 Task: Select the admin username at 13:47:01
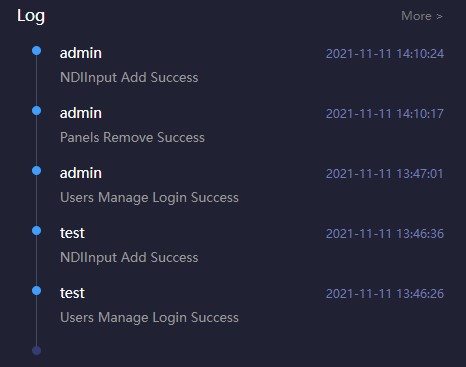tap(81, 173)
